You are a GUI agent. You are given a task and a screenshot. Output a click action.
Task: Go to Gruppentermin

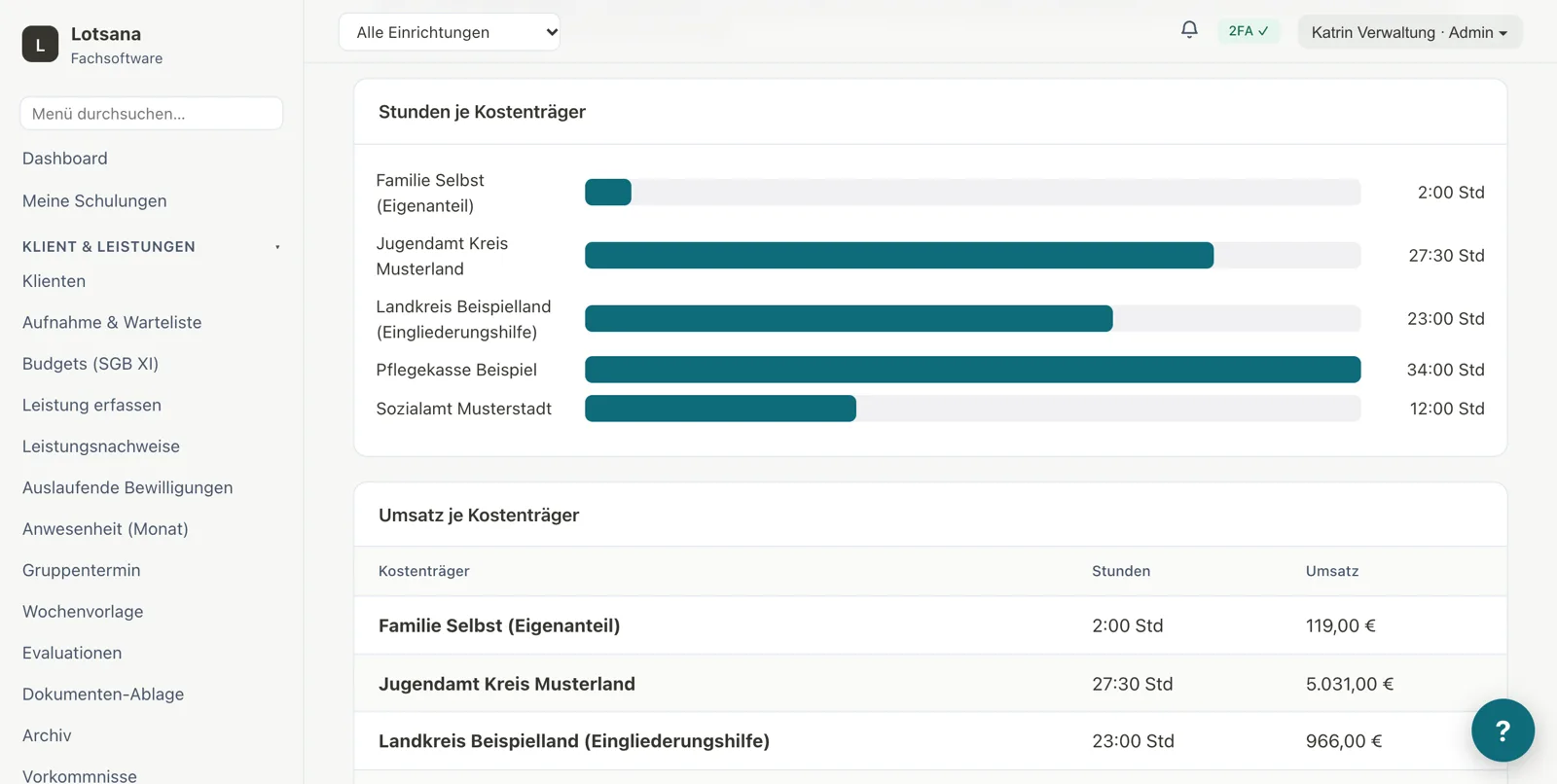82,571
